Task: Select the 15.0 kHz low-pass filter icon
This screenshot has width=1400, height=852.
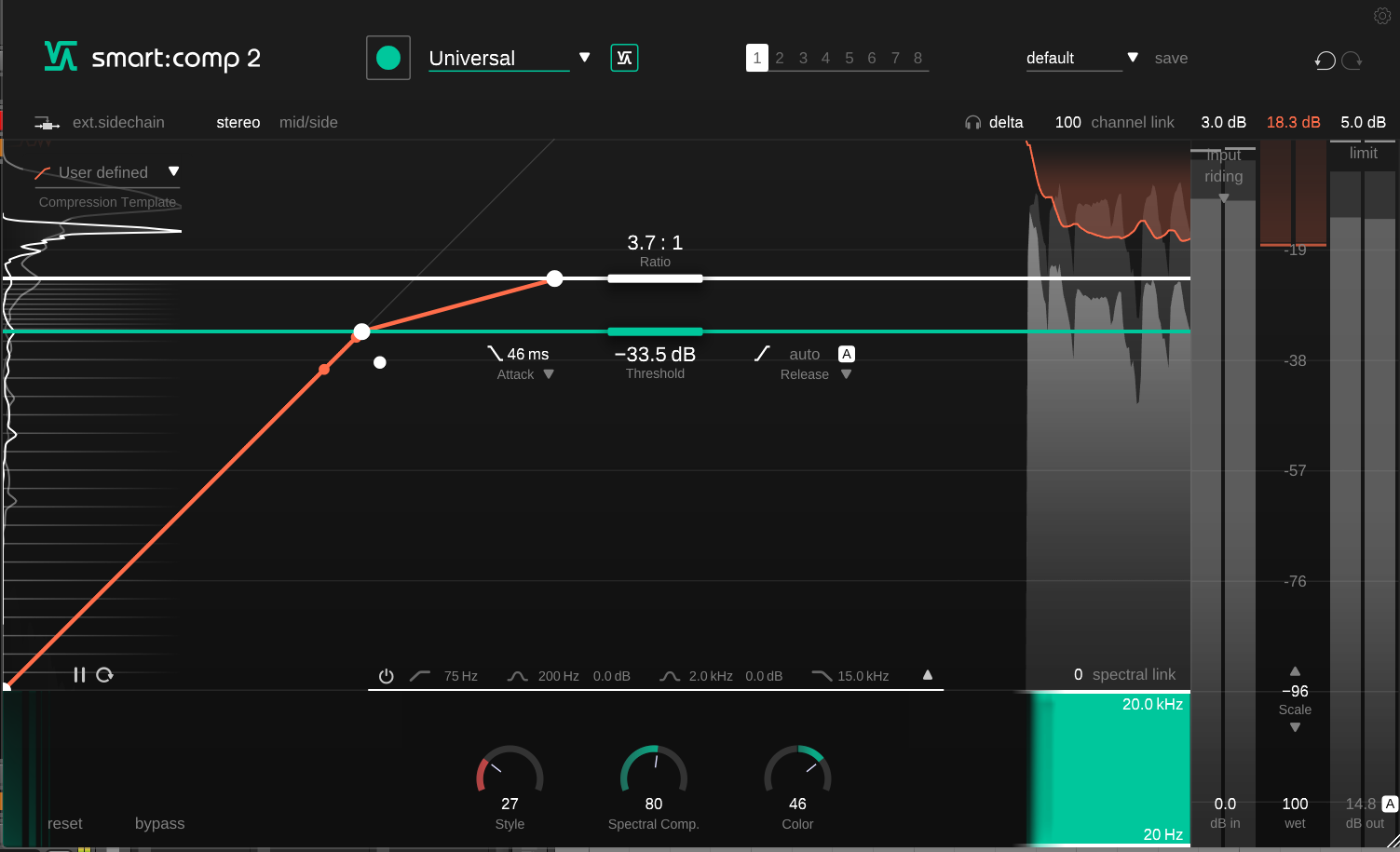Action: 822,676
